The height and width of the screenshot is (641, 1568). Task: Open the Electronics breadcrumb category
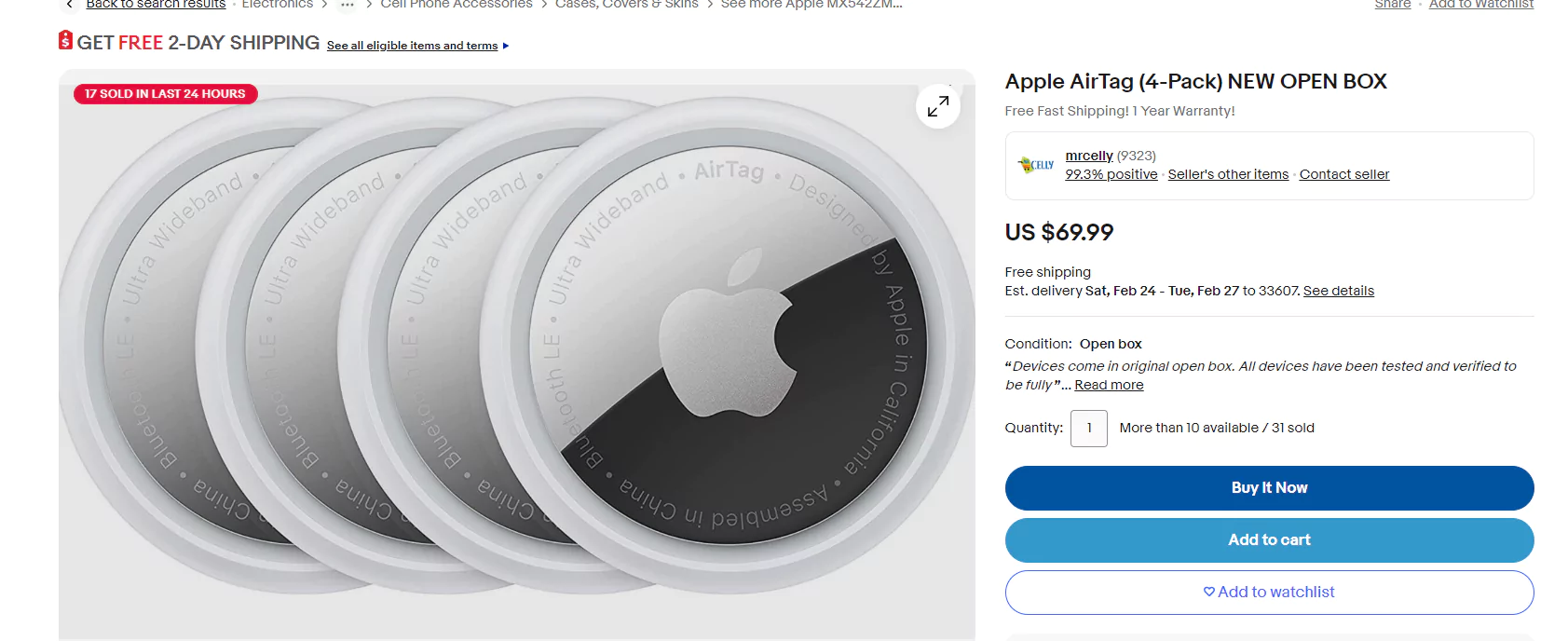pos(277,4)
